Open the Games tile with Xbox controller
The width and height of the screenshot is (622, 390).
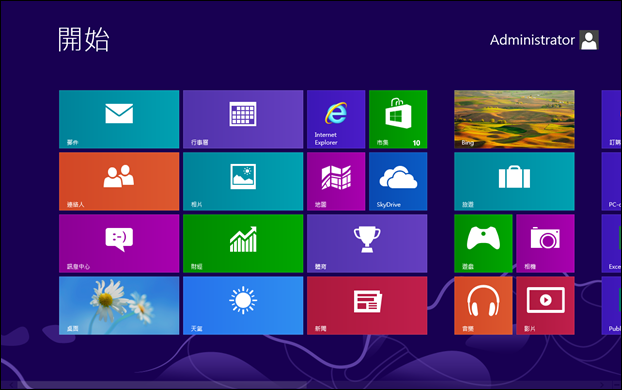click(483, 243)
